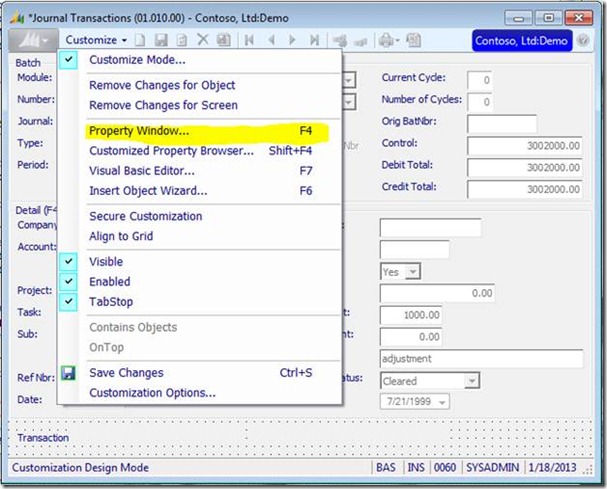
Task: Click the Debit Total field
Action: point(525,168)
